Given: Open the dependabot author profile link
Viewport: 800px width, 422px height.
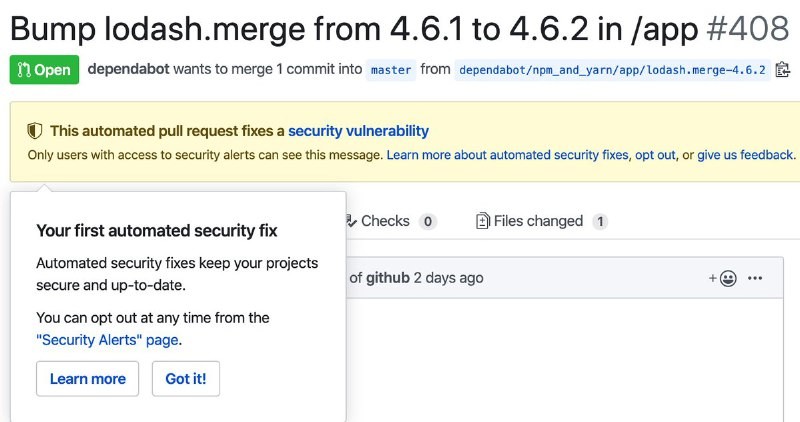Looking at the screenshot, I should (128, 70).
